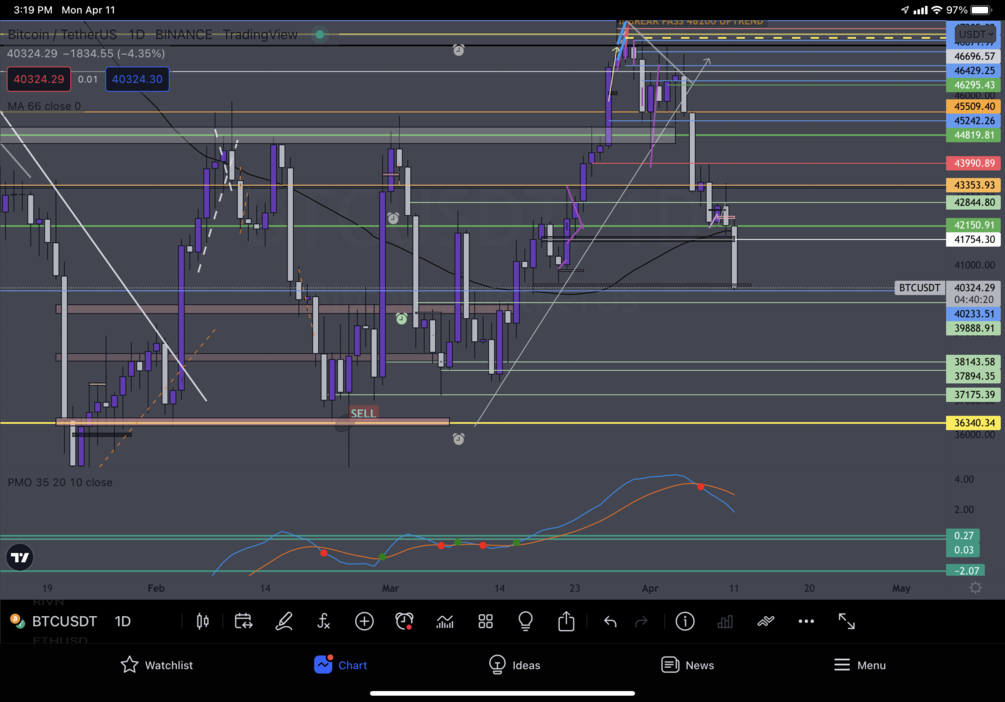Select the orange 45509.40 price label

pyautogui.click(x=974, y=106)
